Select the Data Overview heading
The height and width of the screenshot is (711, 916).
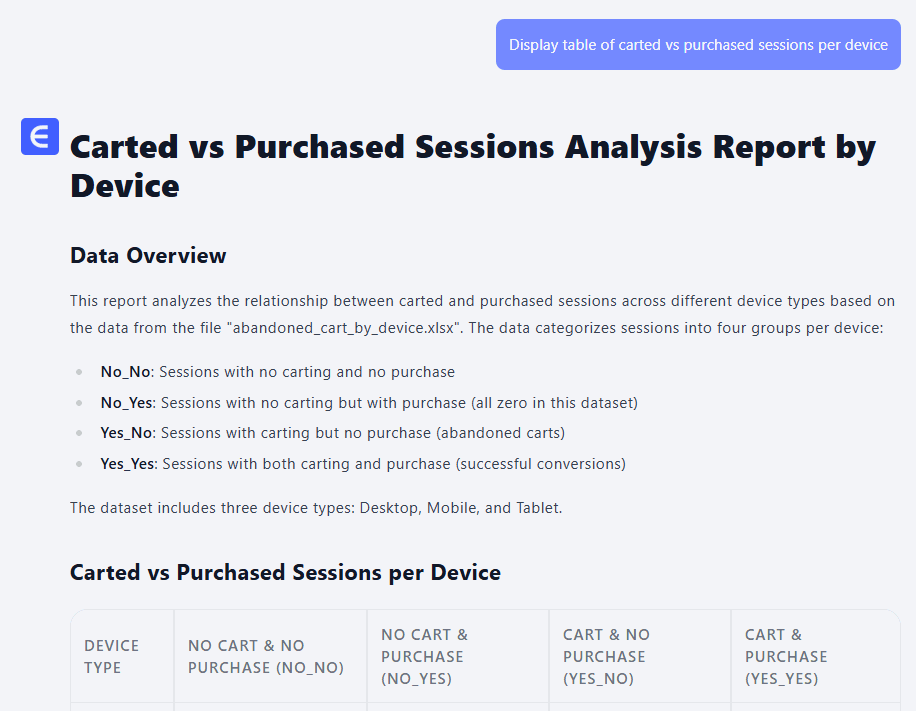point(148,256)
